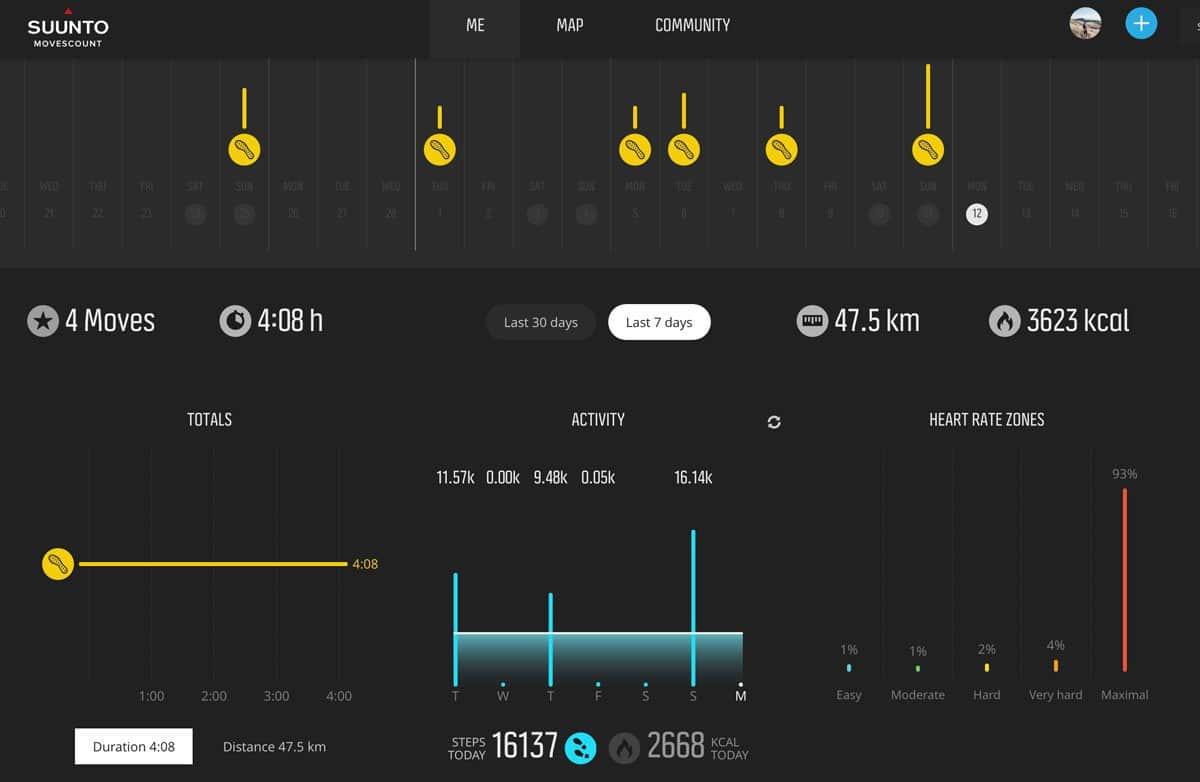Open the COMMUNITY section
This screenshot has height=782, width=1200.
[x=692, y=25]
